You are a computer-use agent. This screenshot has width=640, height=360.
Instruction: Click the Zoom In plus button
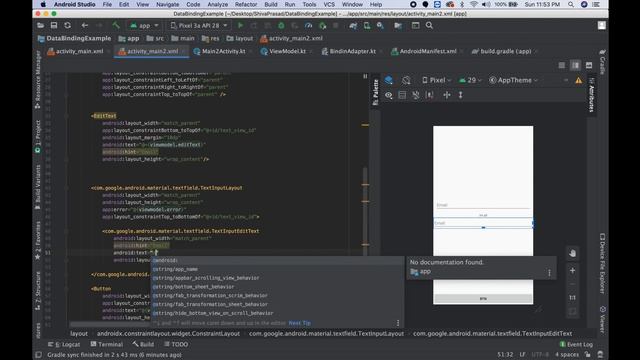(572, 271)
